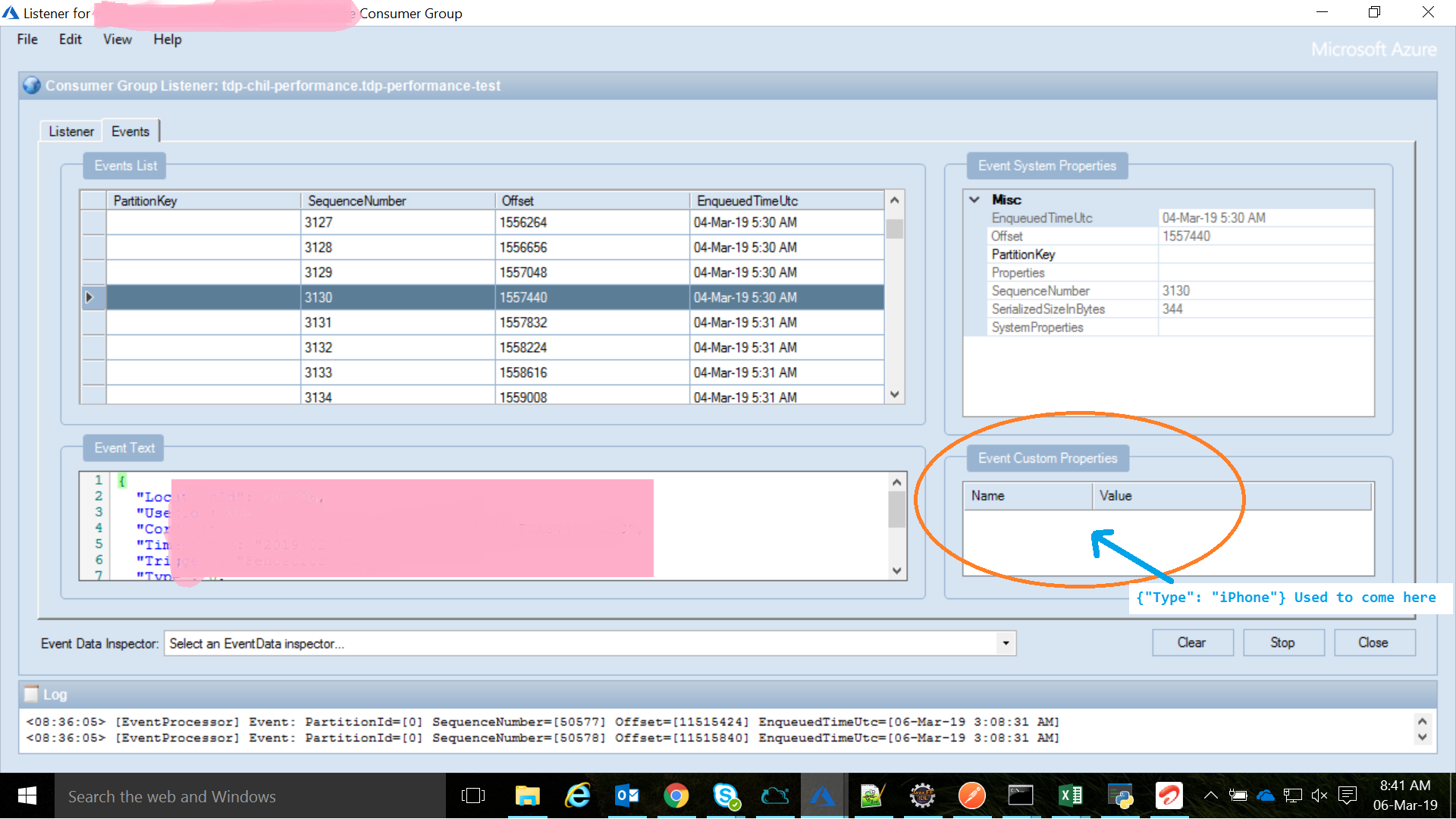Open Task View on the taskbar

[473, 795]
